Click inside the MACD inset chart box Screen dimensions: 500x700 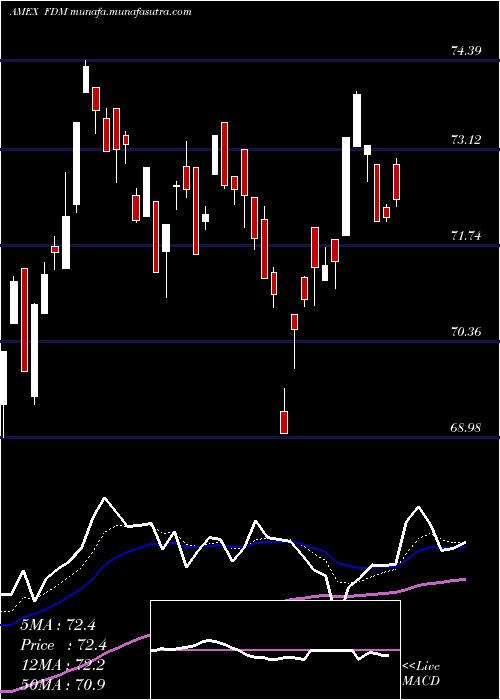(275, 650)
